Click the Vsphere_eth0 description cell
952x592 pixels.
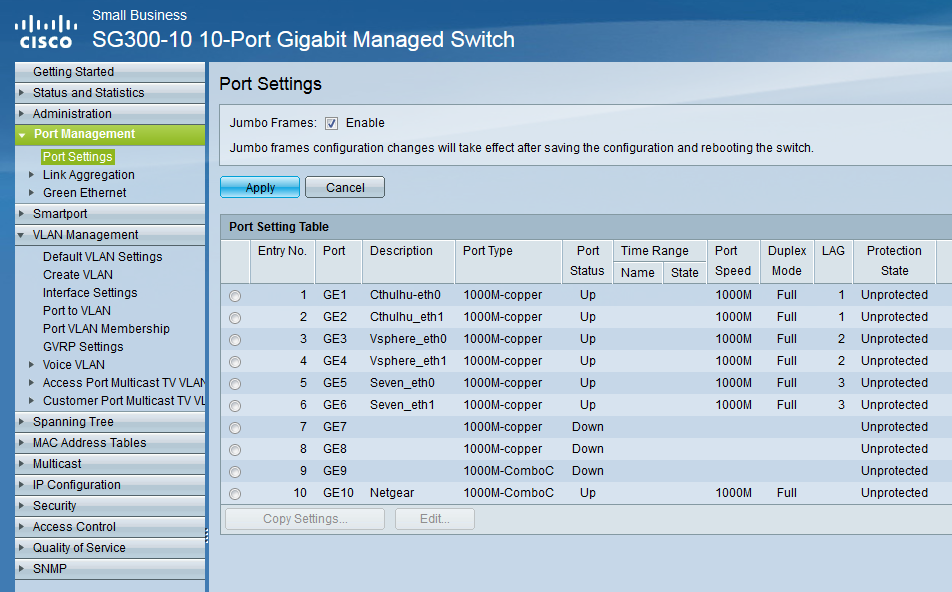(408, 339)
